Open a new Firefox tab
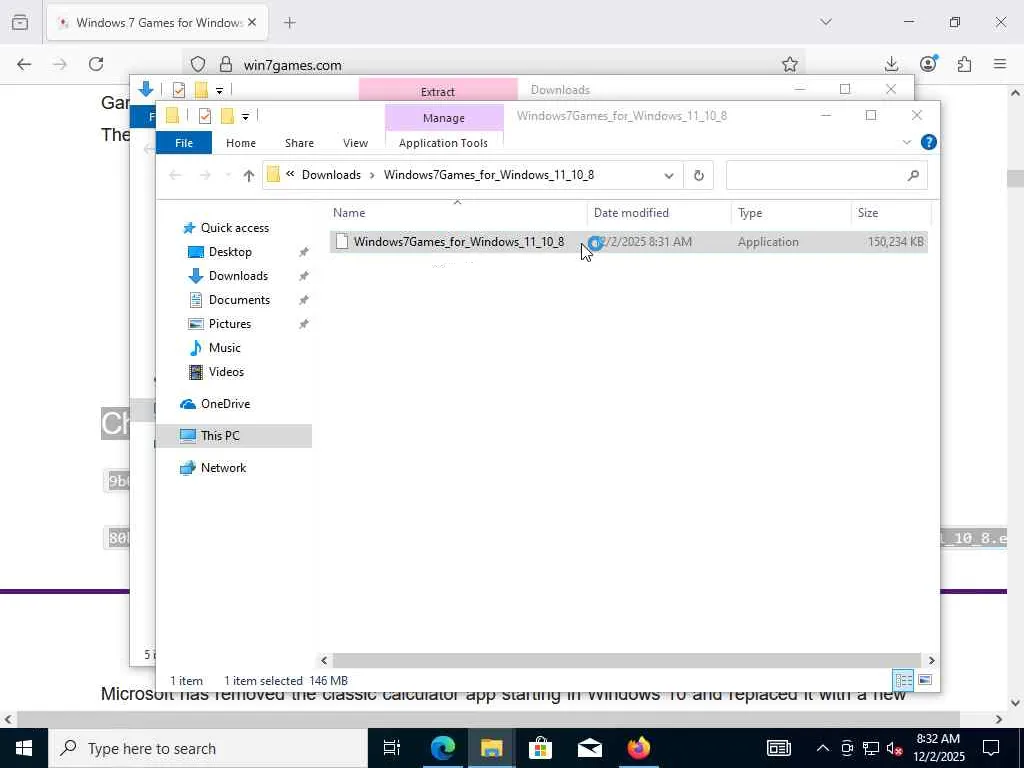Image resolution: width=1024 pixels, height=768 pixels. [x=290, y=23]
